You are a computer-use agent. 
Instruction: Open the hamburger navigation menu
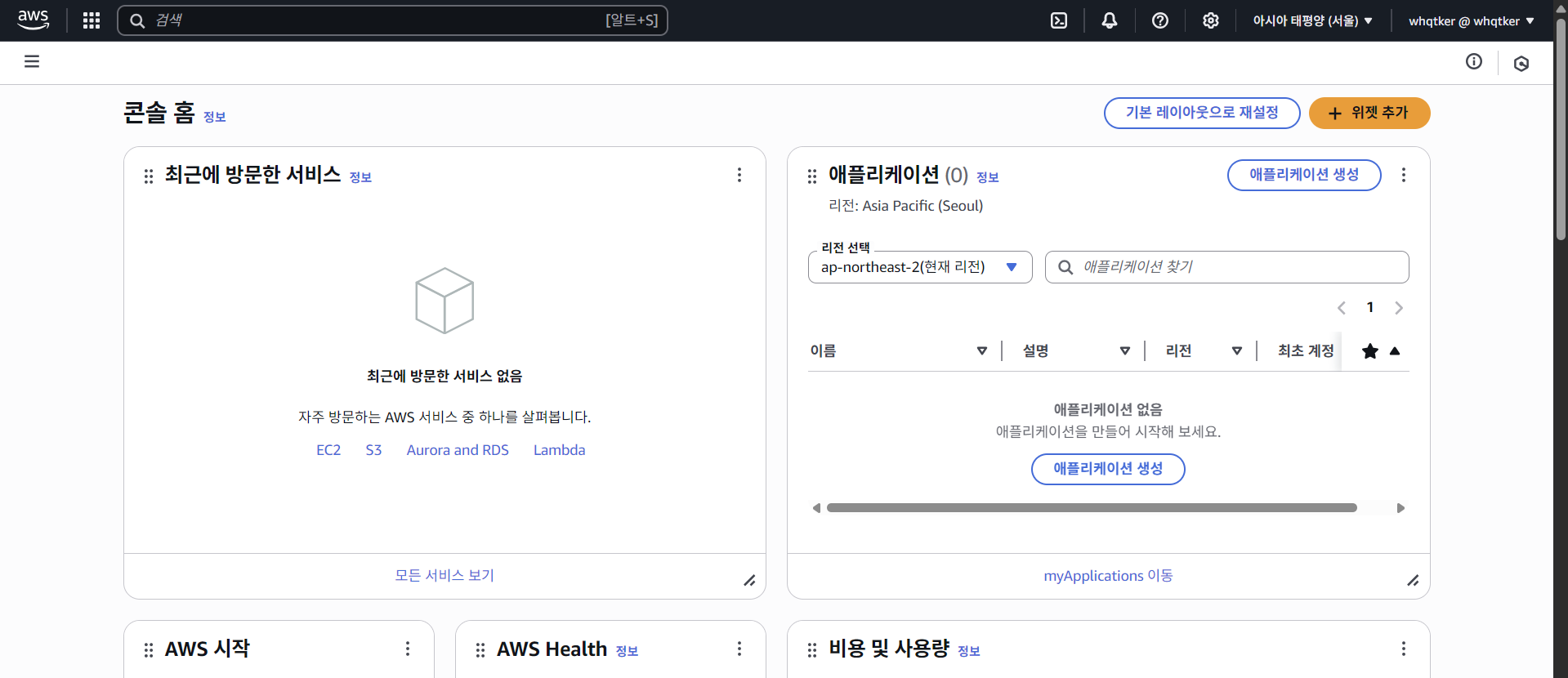(x=32, y=61)
